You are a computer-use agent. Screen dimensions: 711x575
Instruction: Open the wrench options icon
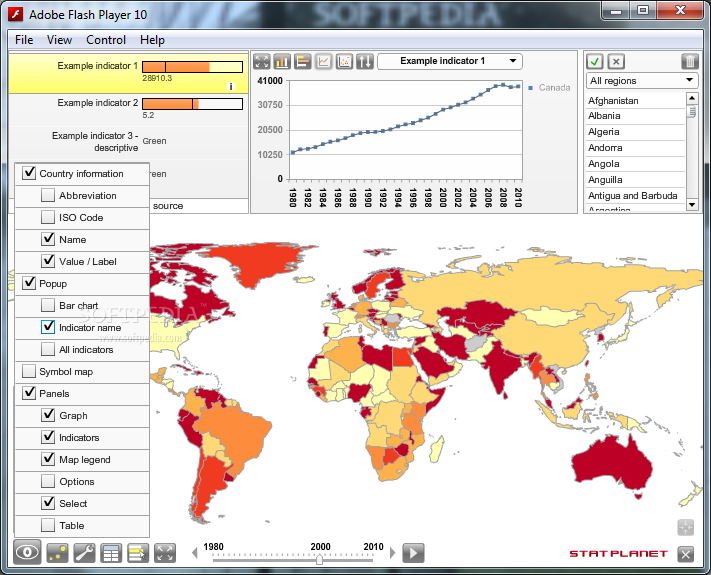coord(84,553)
